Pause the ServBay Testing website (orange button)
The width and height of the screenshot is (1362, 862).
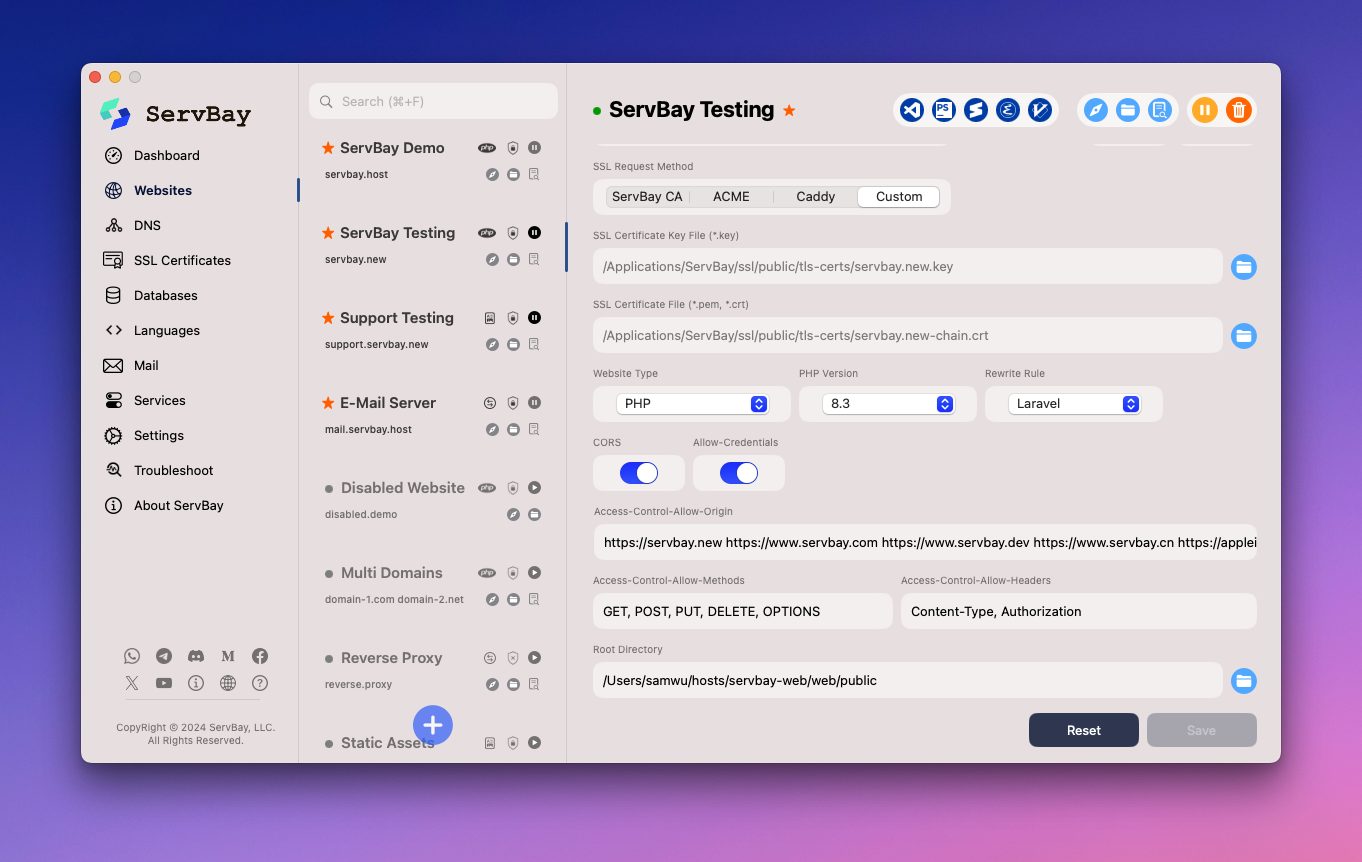[1205, 110]
